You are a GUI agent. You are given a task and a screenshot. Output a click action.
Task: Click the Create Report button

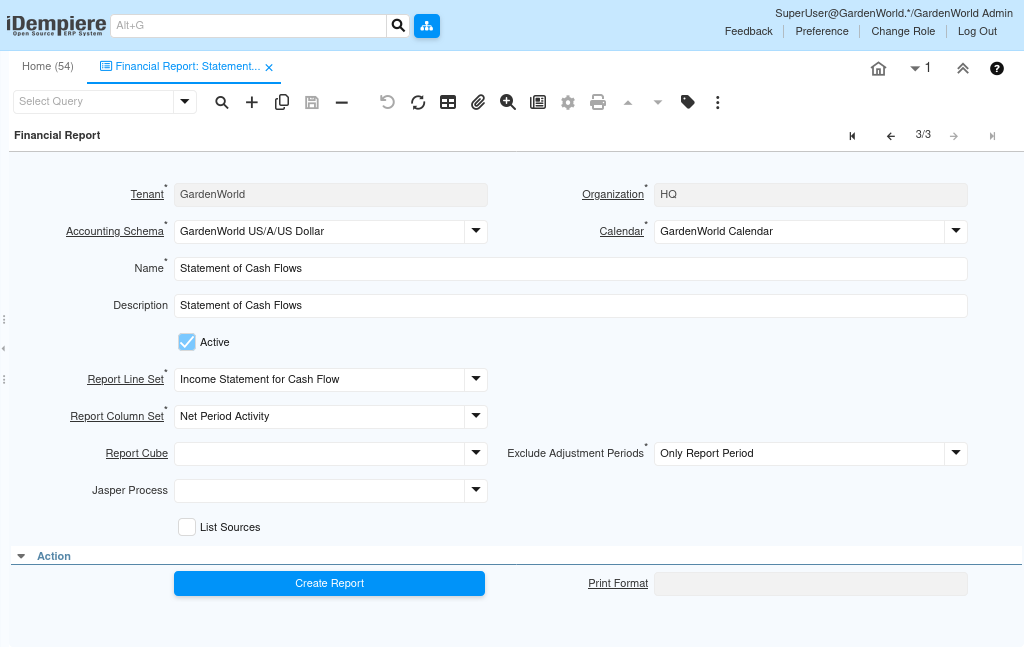coord(329,584)
